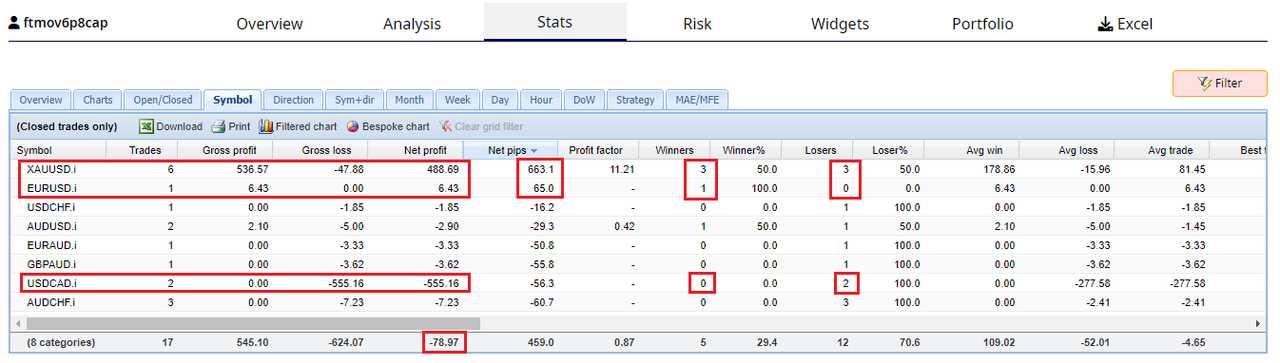Open the Stats page
Screen dimensions: 1280x363
click(555, 22)
